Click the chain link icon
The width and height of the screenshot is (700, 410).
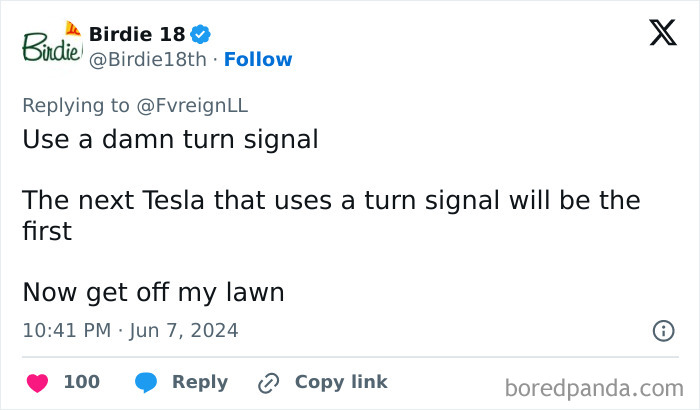[268, 382]
